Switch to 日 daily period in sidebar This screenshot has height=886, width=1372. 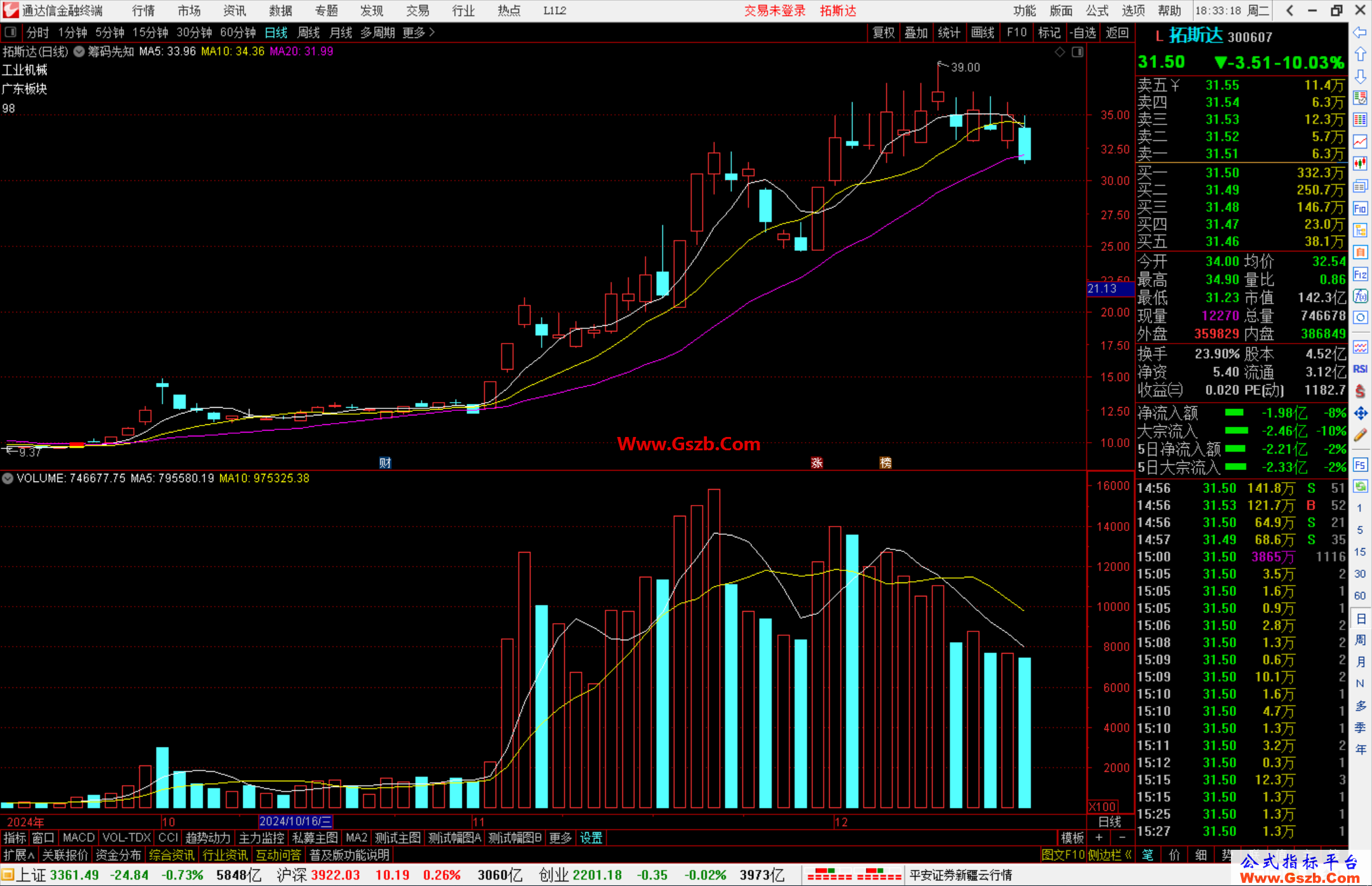(1360, 619)
